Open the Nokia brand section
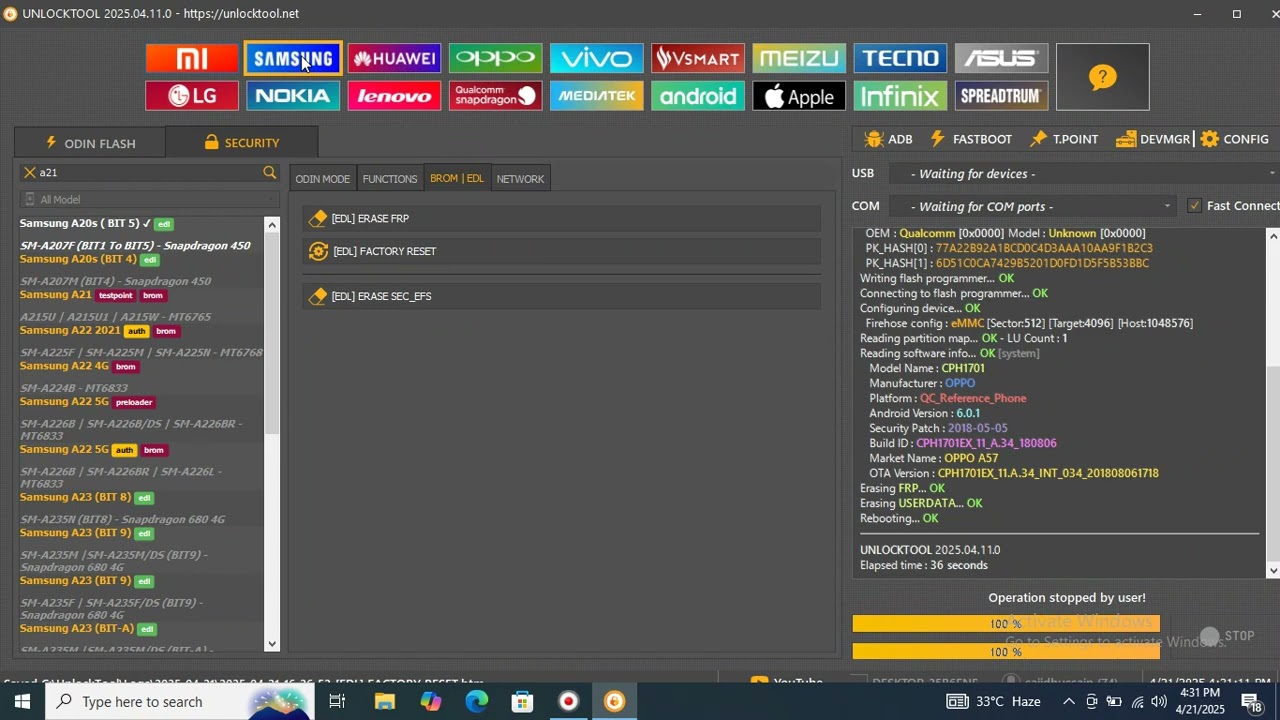Viewport: 1280px width, 720px height. tap(293, 96)
